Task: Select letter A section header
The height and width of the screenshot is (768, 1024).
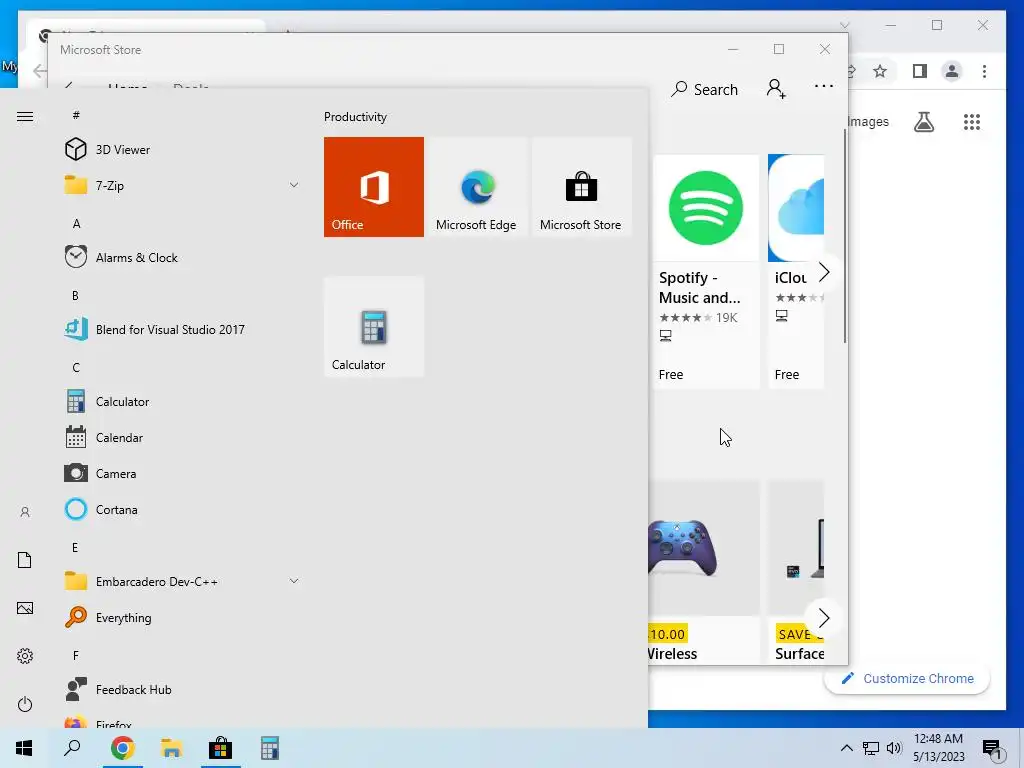Action: point(76,223)
